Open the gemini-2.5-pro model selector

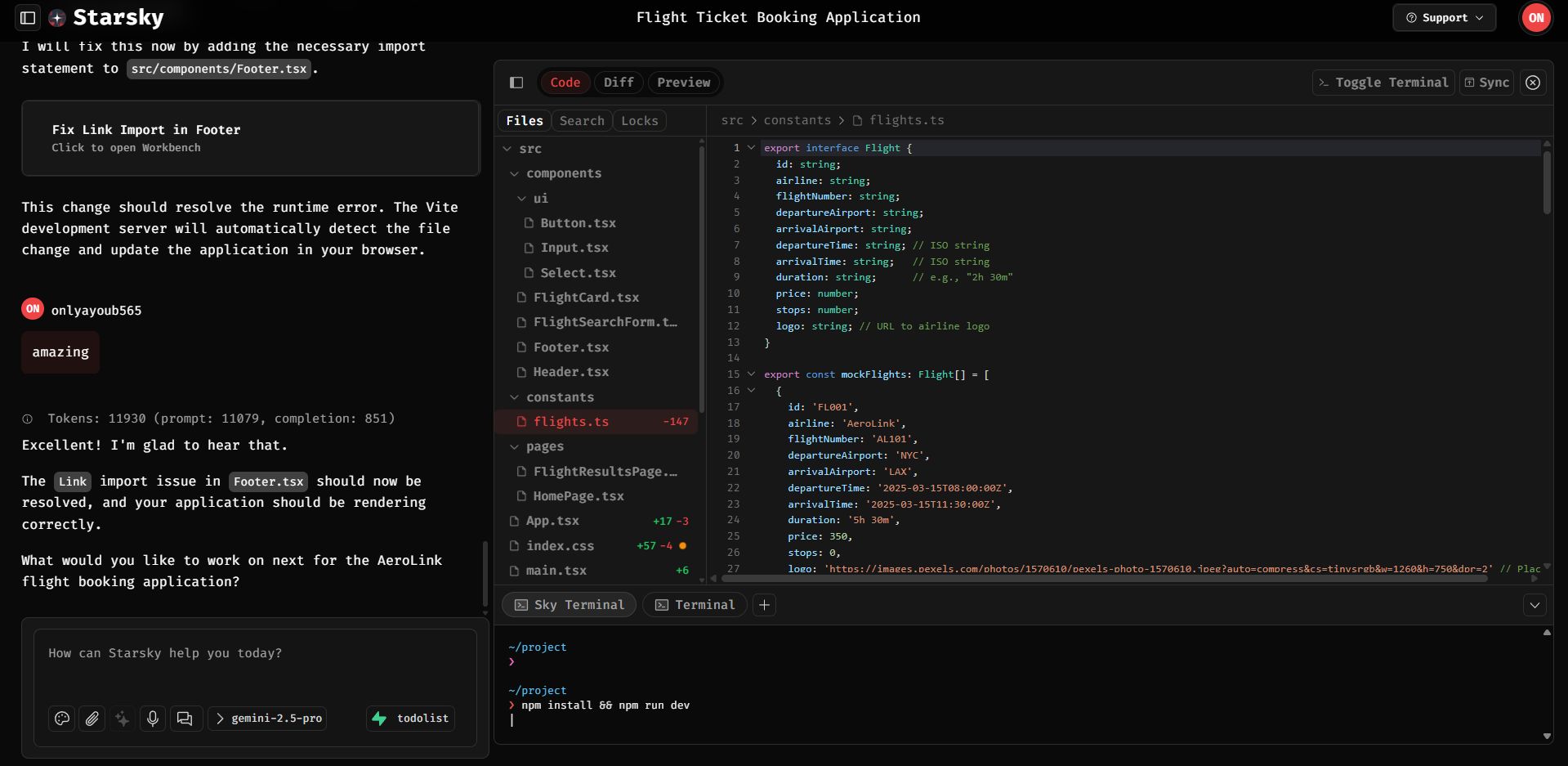268,719
